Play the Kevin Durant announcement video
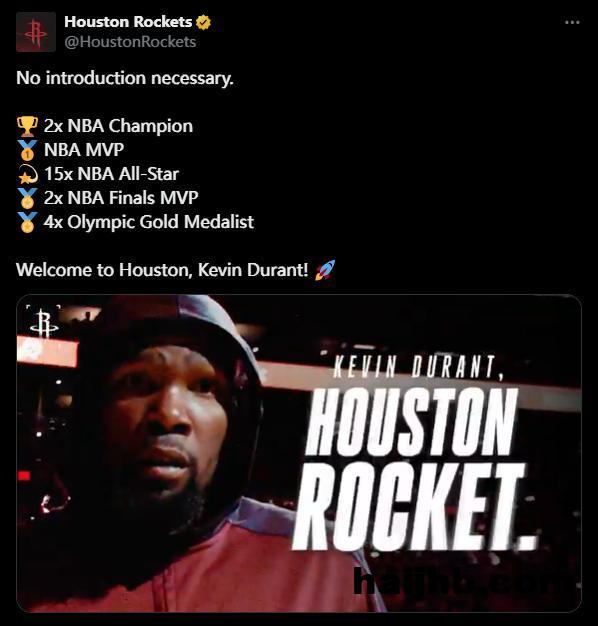Image resolution: width=598 pixels, height=626 pixels. (299, 453)
